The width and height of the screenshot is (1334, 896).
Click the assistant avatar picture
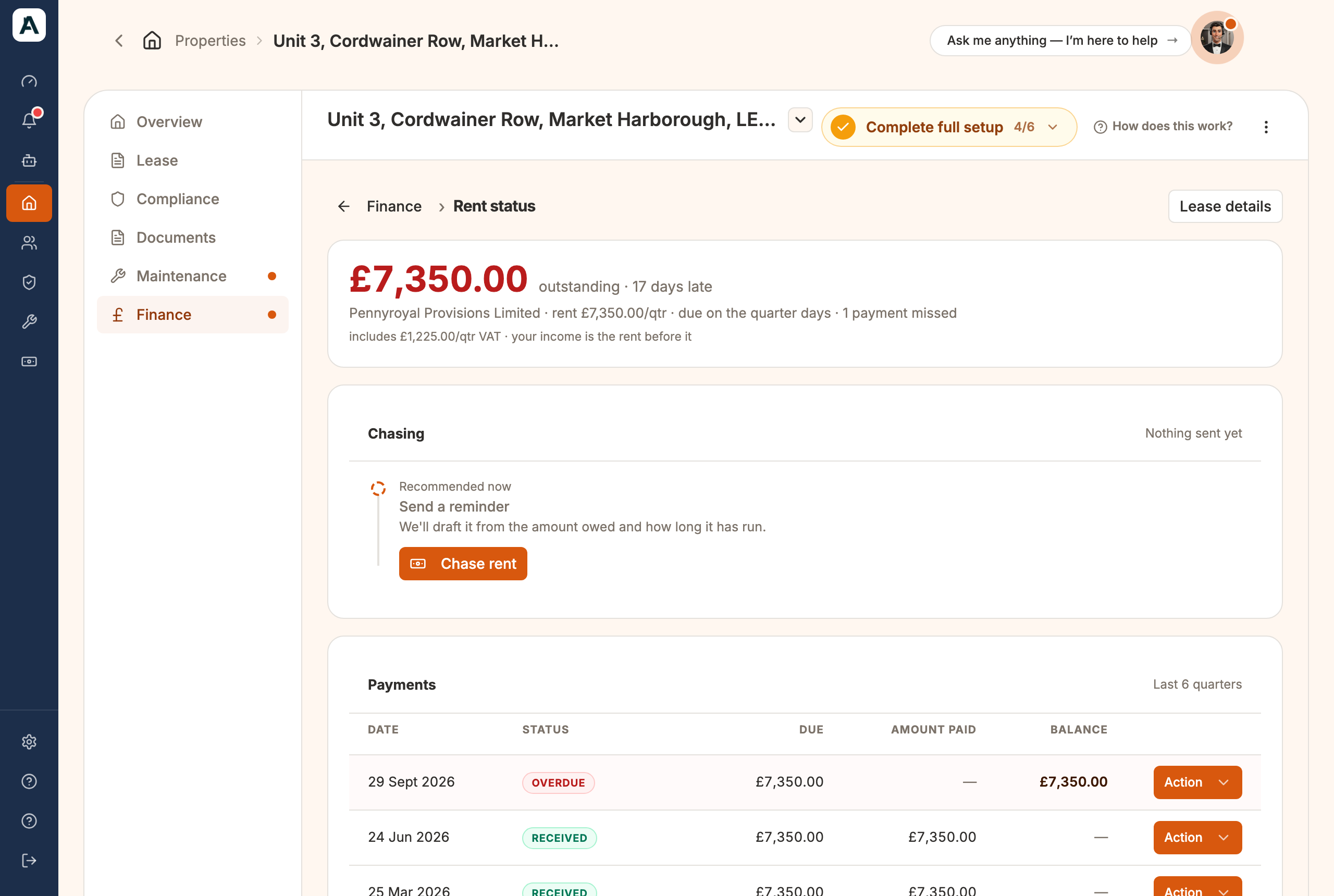click(1217, 38)
